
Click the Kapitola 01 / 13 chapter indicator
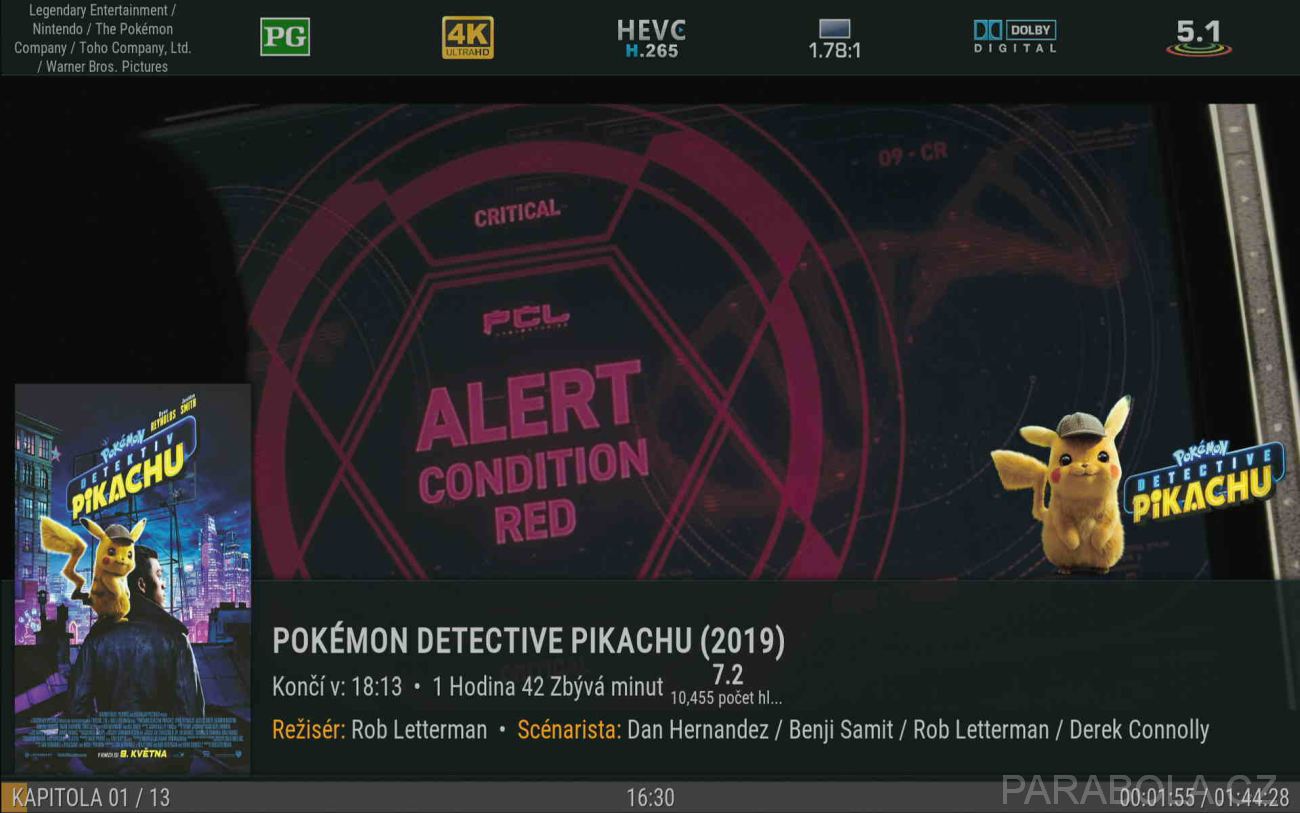point(91,797)
